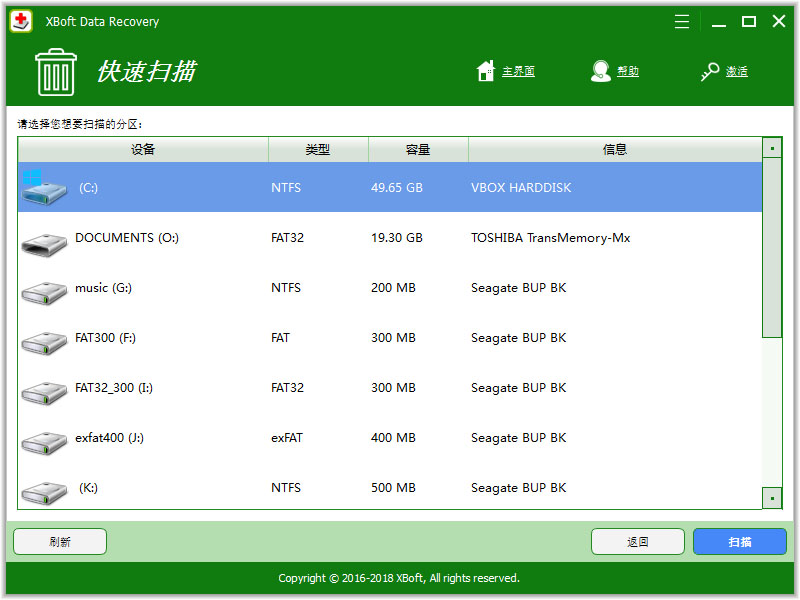Select FAT300 (F:) partition name
Viewport: 800px width, 600px height.
point(105,338)
